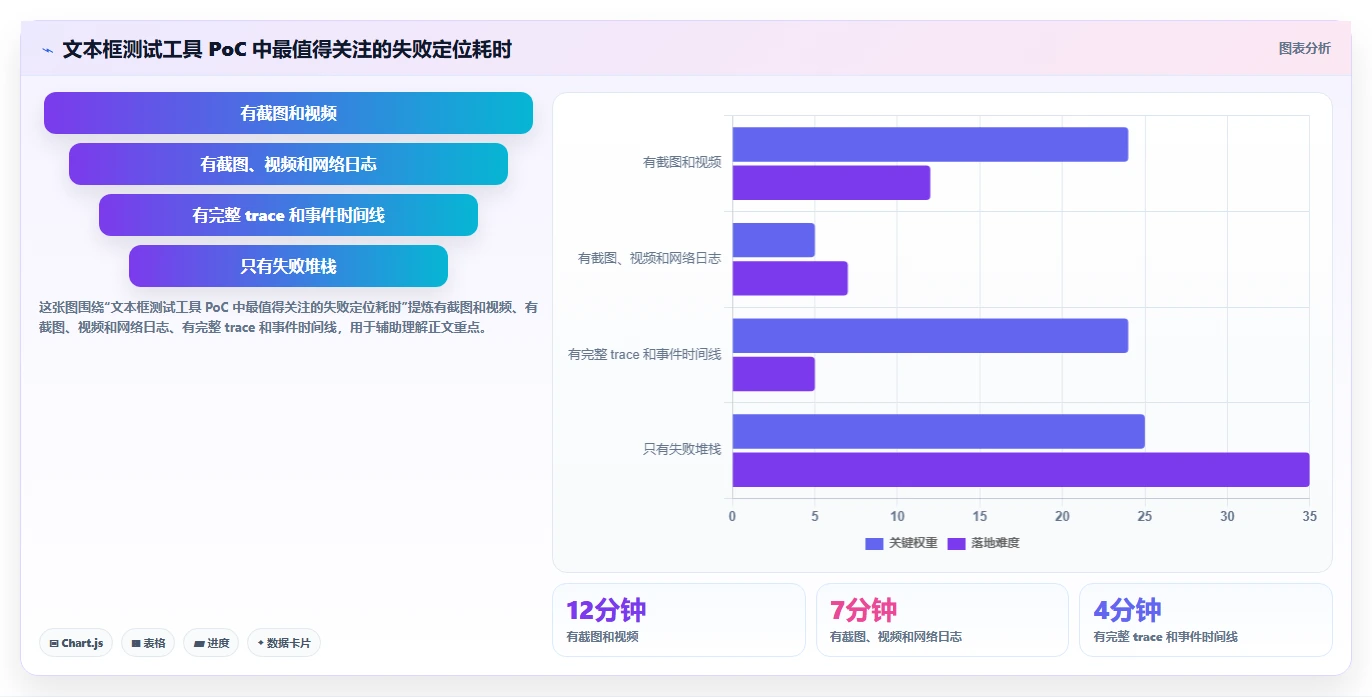Click the 关键权重 bar for 有完整 trace 和事件时间线
This screenshot has height=697, width=1372.
(930, 336)
